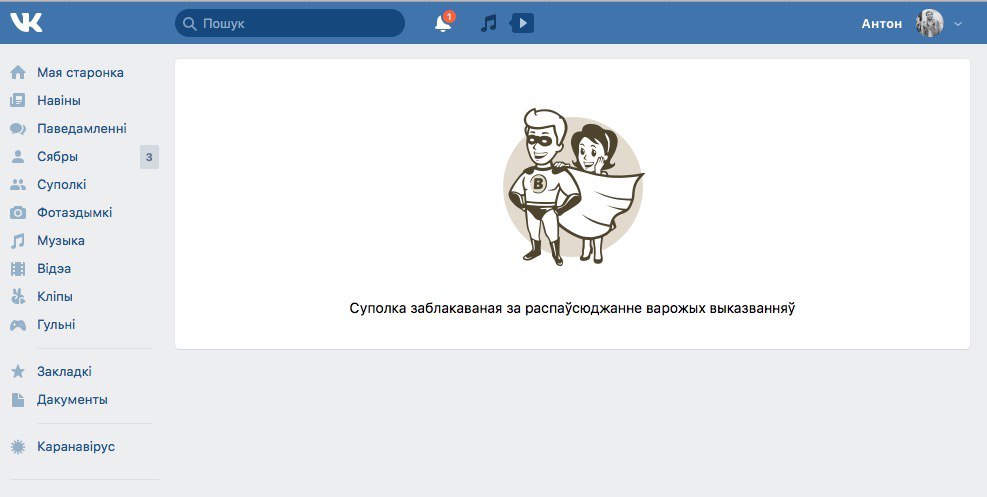Click the home icon beside Мая старонка
The image size is (987, 497).
coord(18,72)
